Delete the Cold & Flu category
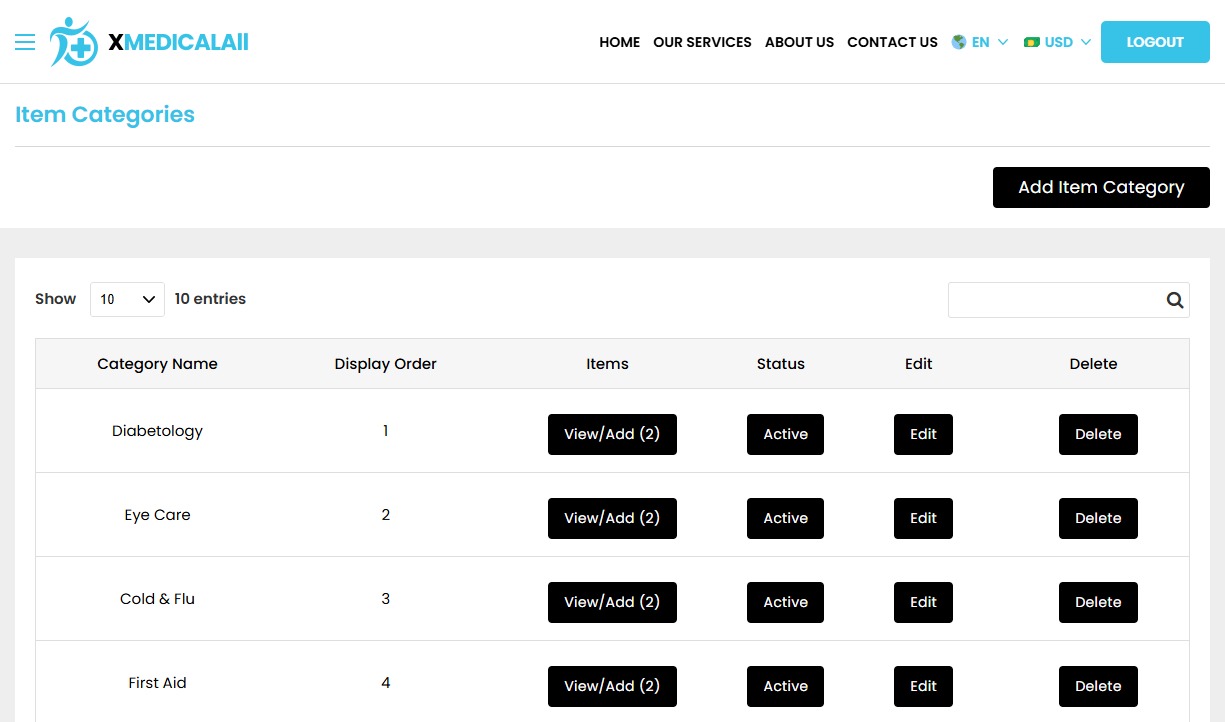Viewport: 1225px width, 722px height. point(1098,602)
